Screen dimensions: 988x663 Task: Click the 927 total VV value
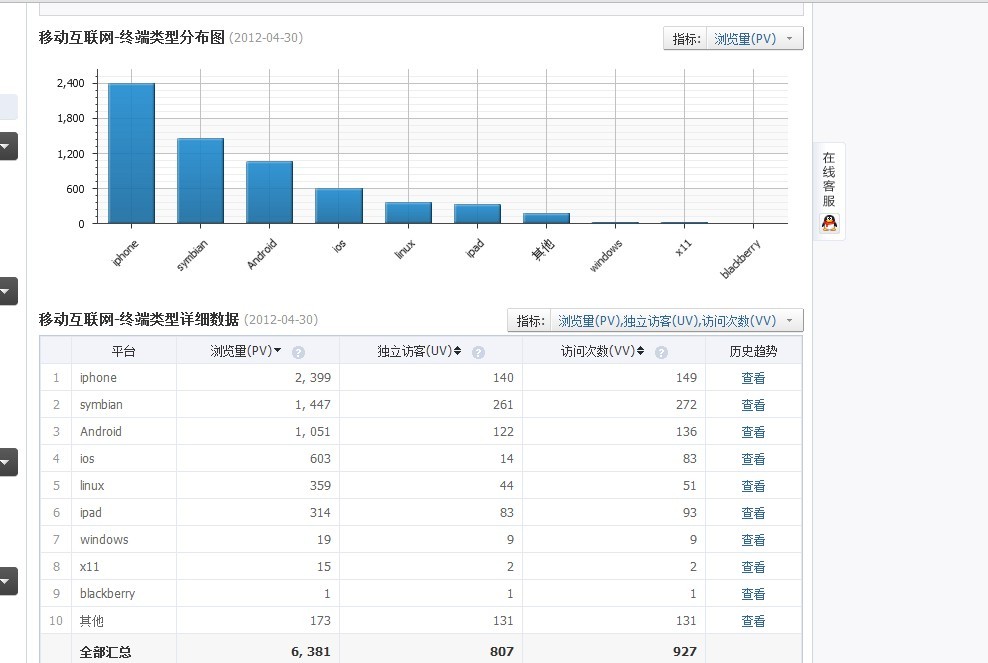coord(684,651)
